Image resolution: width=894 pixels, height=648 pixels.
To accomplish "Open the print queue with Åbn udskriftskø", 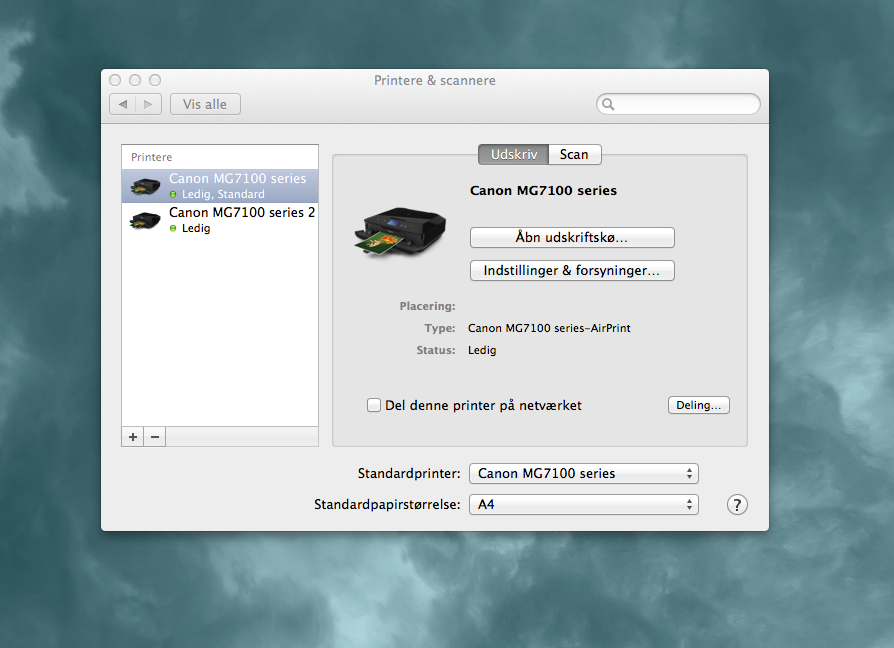I will pyautogui.click(x=572, y=237).
